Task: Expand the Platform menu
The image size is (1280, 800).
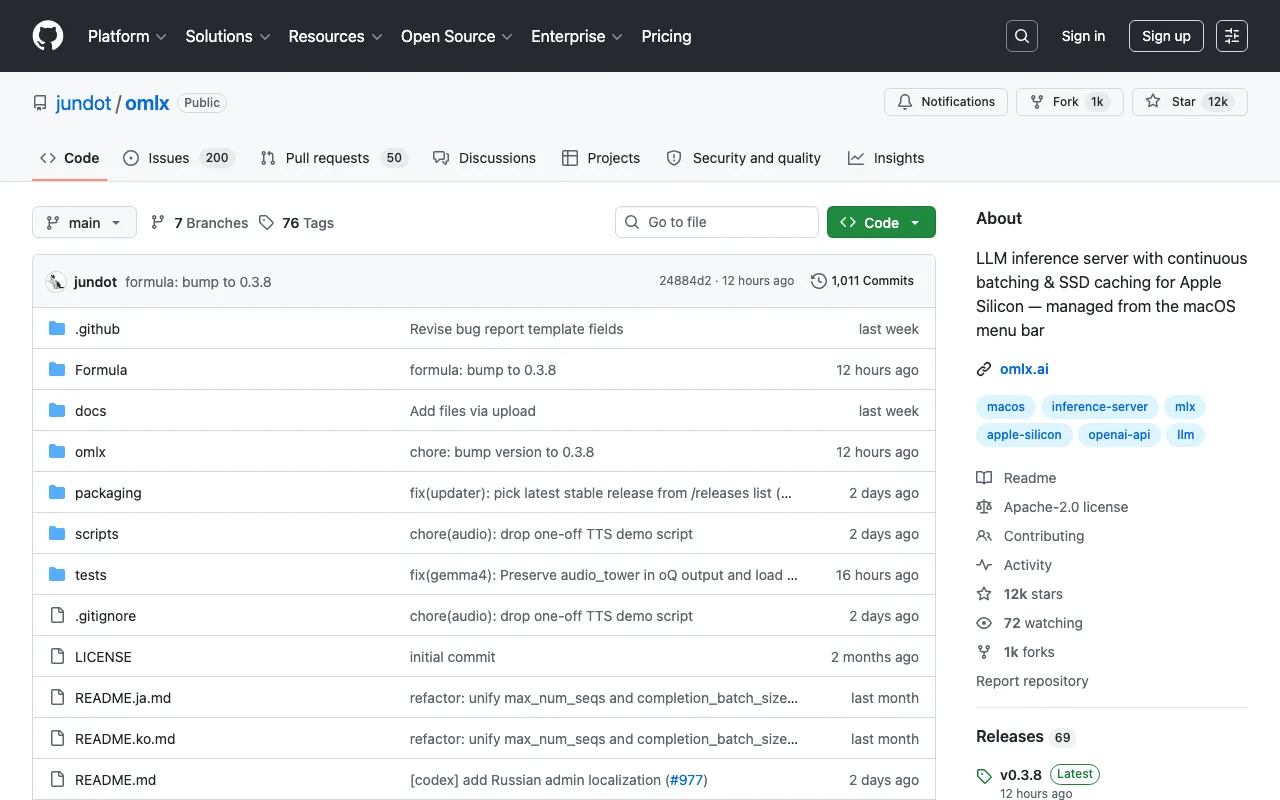Action: point(127,36)
